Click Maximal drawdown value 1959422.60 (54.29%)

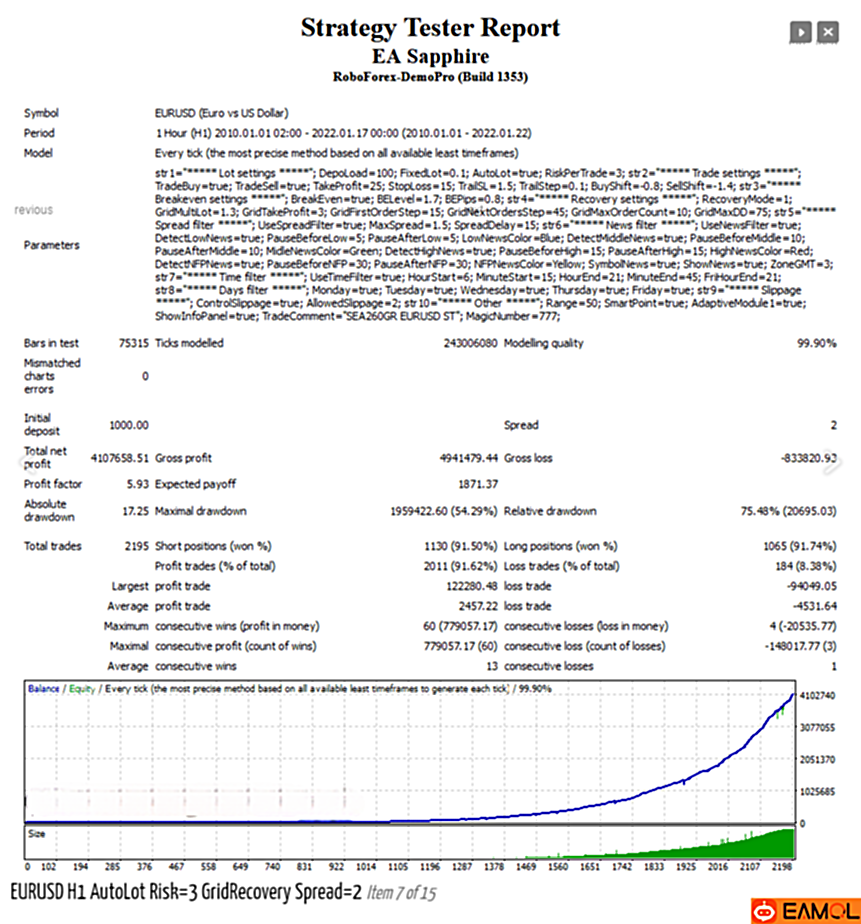(x=444, y=511)
